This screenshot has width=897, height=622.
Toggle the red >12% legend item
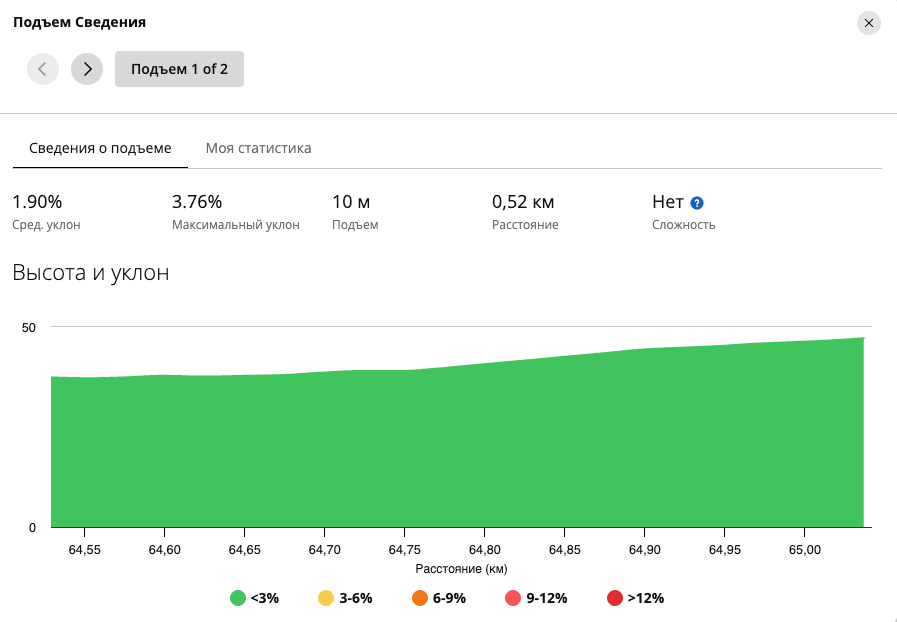point(636,598)
